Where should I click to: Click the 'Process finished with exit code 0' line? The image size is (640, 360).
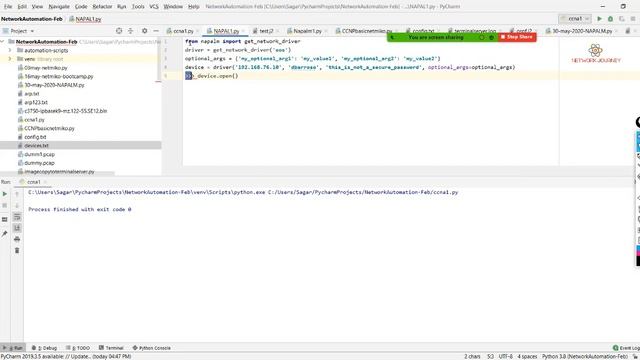coord(80,209)
